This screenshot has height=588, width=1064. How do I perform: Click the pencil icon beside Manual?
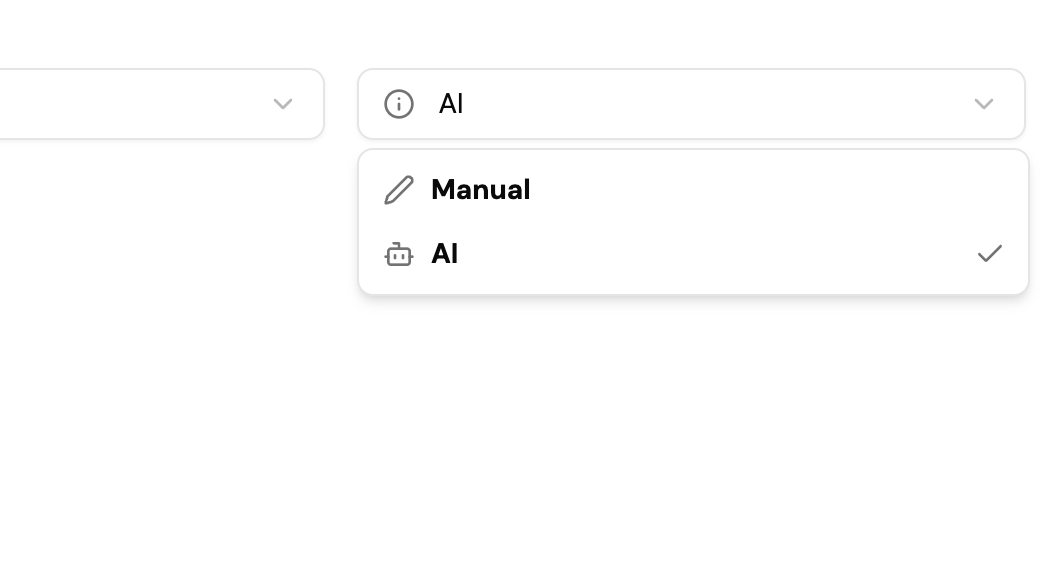click(x=399, y=190)
